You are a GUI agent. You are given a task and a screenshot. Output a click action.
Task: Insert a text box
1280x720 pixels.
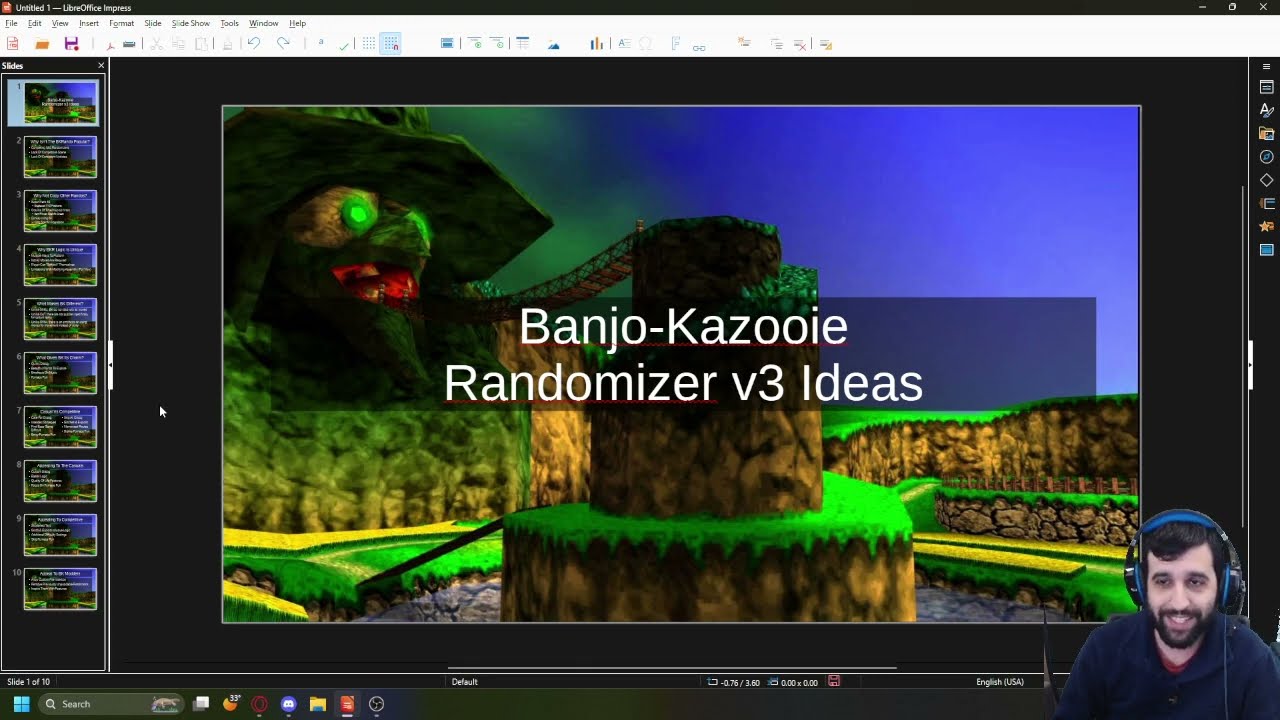[x=624, y=44]
